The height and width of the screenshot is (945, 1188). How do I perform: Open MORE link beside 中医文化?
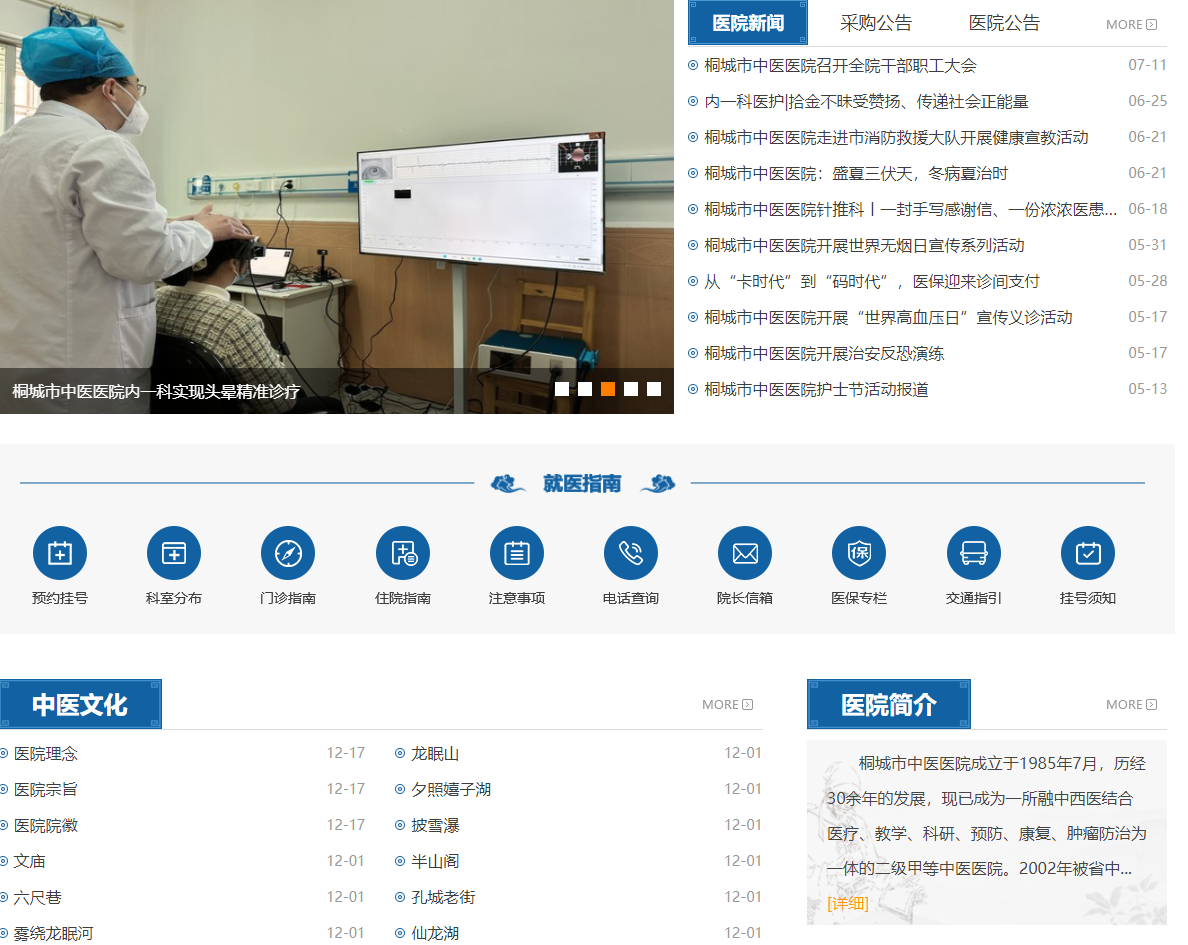727,704
